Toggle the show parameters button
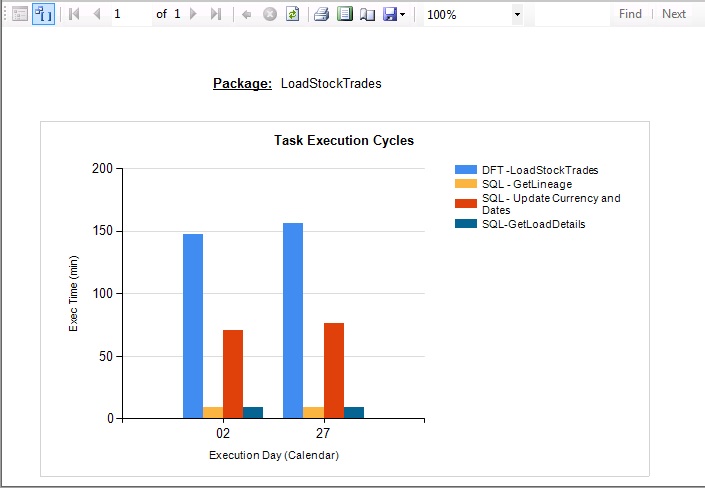This screenshot has width=705, height=488. pyautogui.click(x=43, y=14)
